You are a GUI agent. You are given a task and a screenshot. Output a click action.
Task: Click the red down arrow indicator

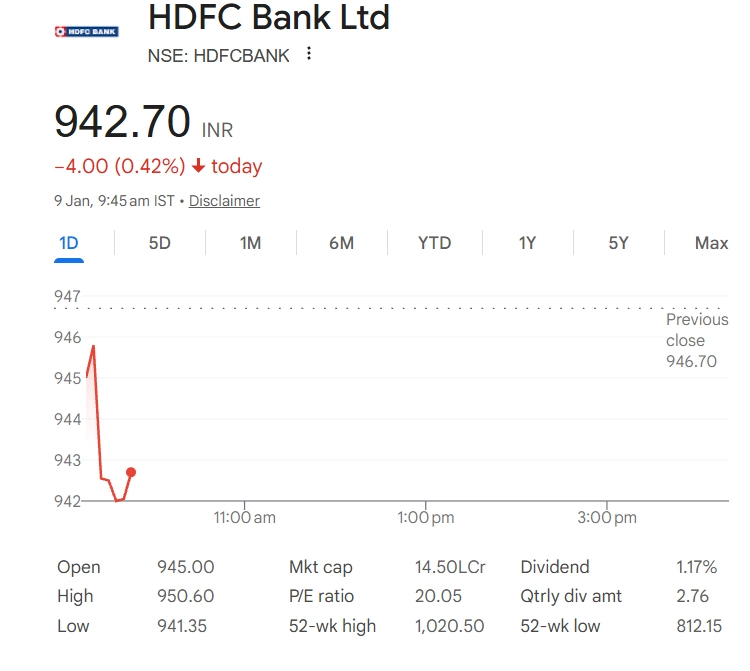point(198,166)
